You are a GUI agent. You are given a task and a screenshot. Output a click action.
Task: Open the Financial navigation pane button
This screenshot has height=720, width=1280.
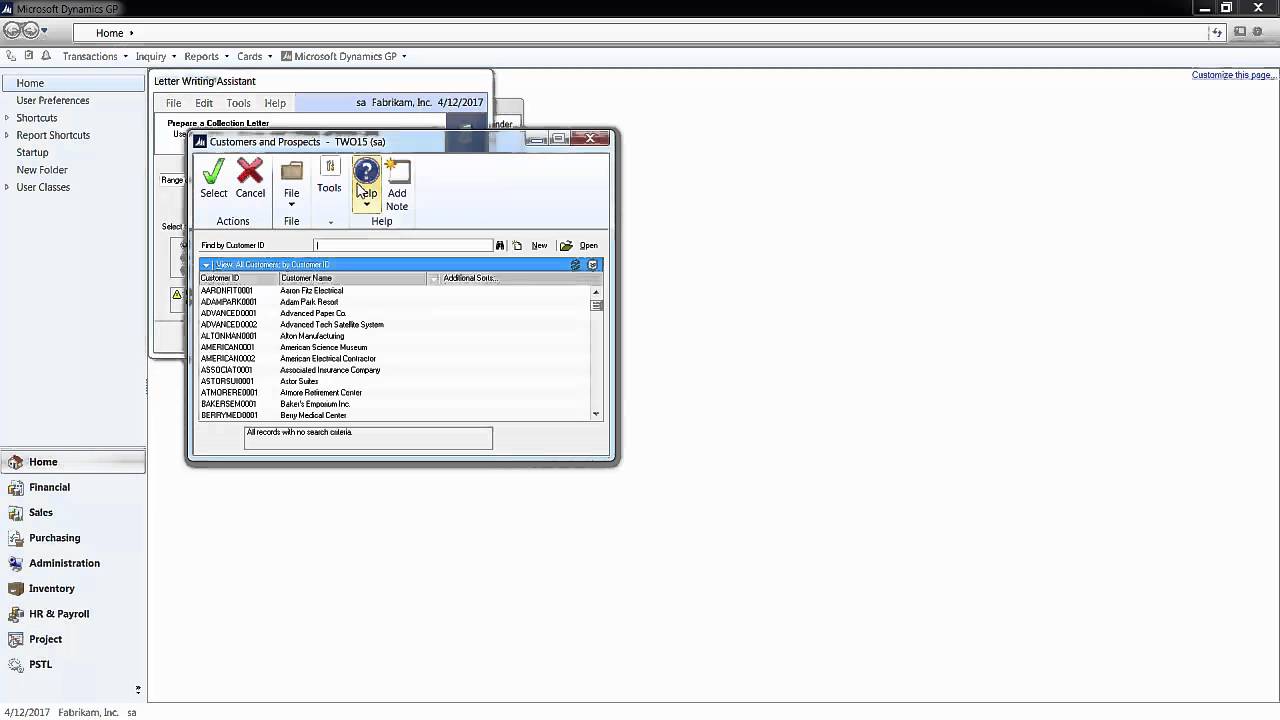tap(73, 487)
